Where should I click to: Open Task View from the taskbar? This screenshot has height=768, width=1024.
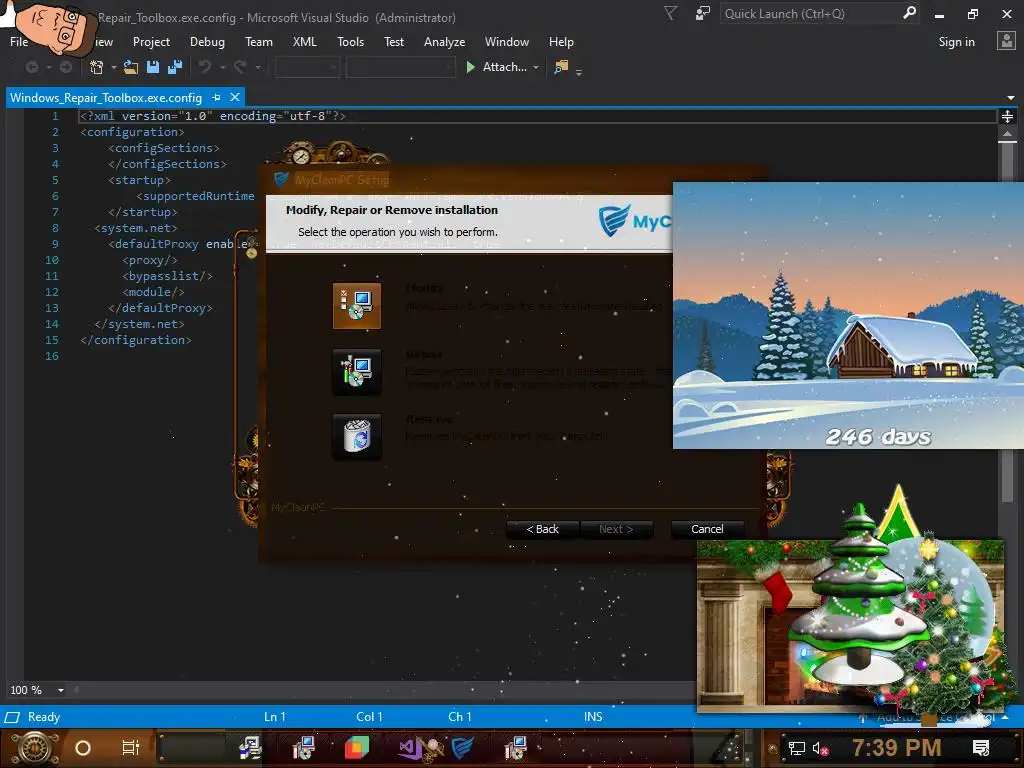tap(131, 748)
